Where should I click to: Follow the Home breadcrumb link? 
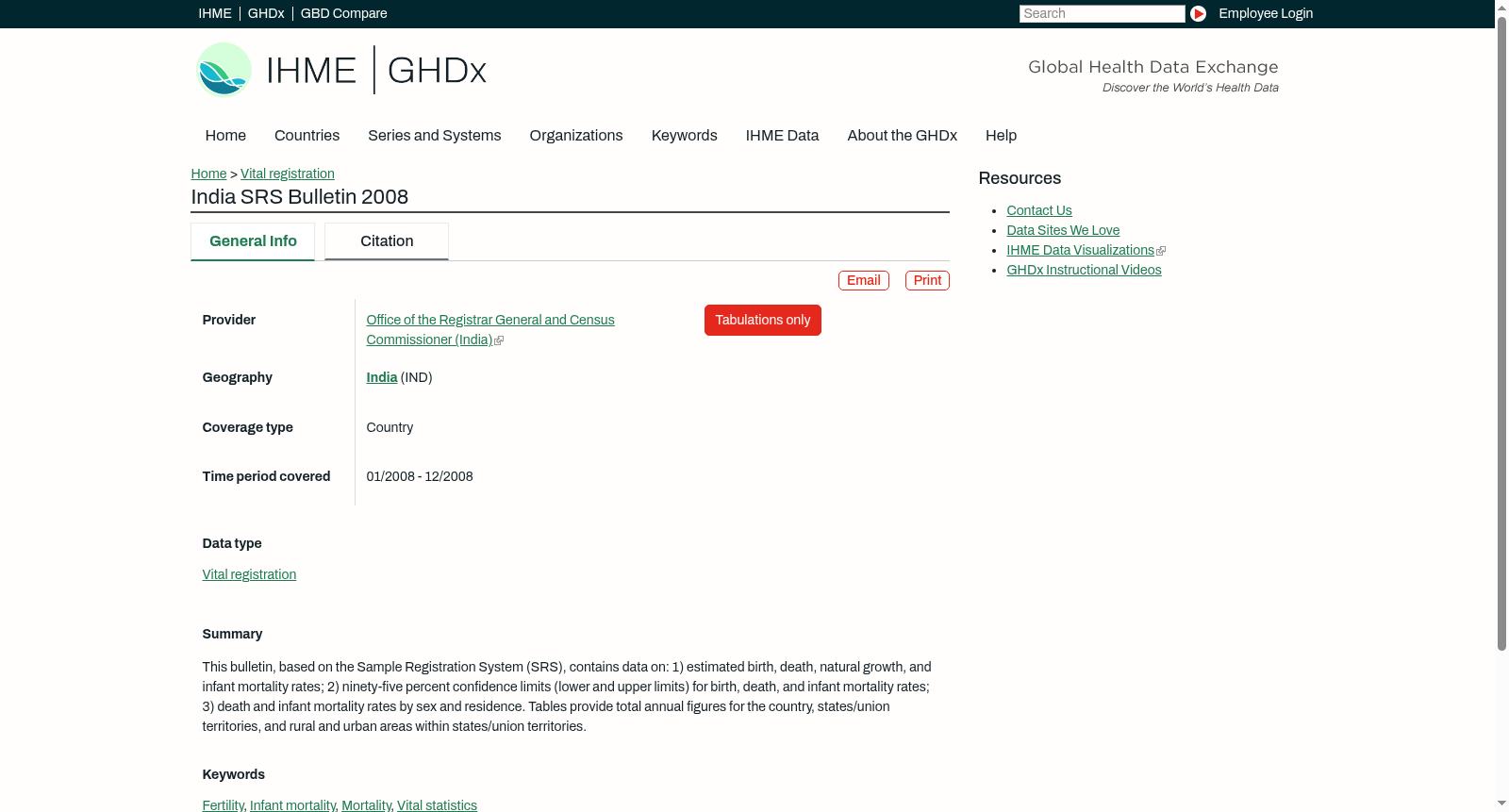tap(208, 174)
